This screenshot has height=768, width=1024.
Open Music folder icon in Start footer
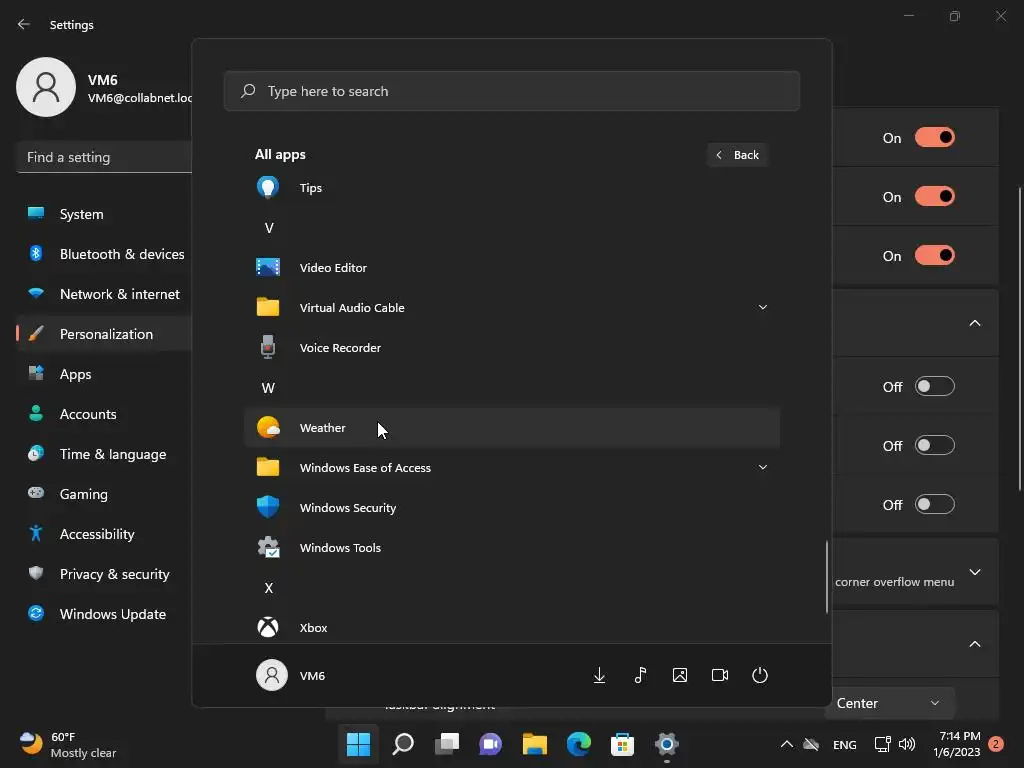(x=640, y=675)
